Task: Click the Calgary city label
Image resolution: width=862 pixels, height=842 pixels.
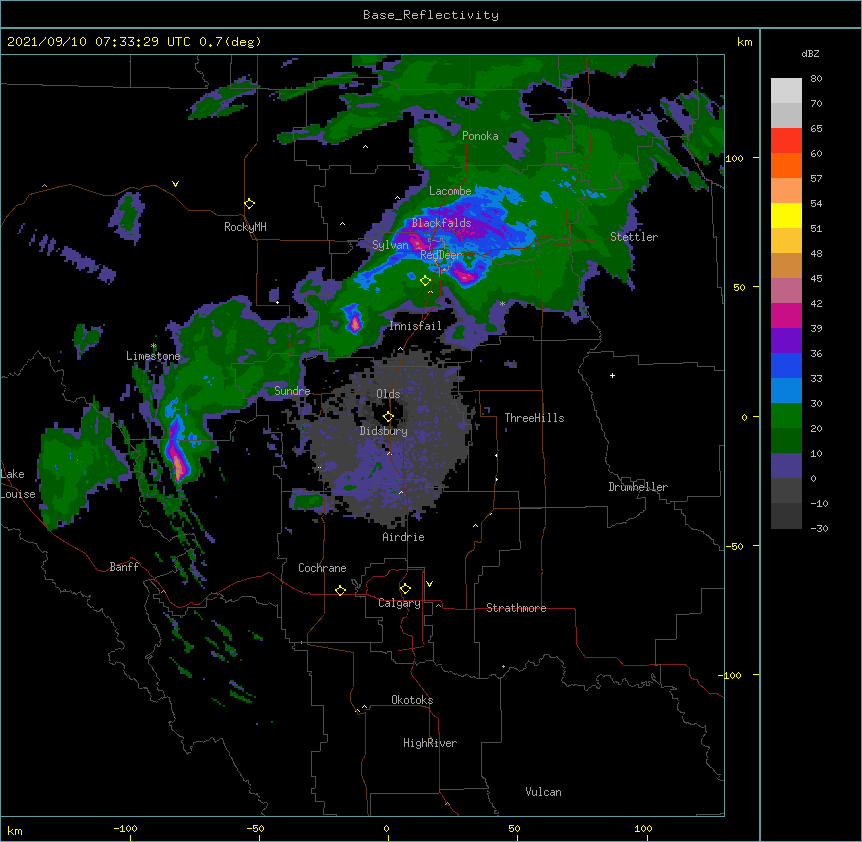Action: (399, 603)
